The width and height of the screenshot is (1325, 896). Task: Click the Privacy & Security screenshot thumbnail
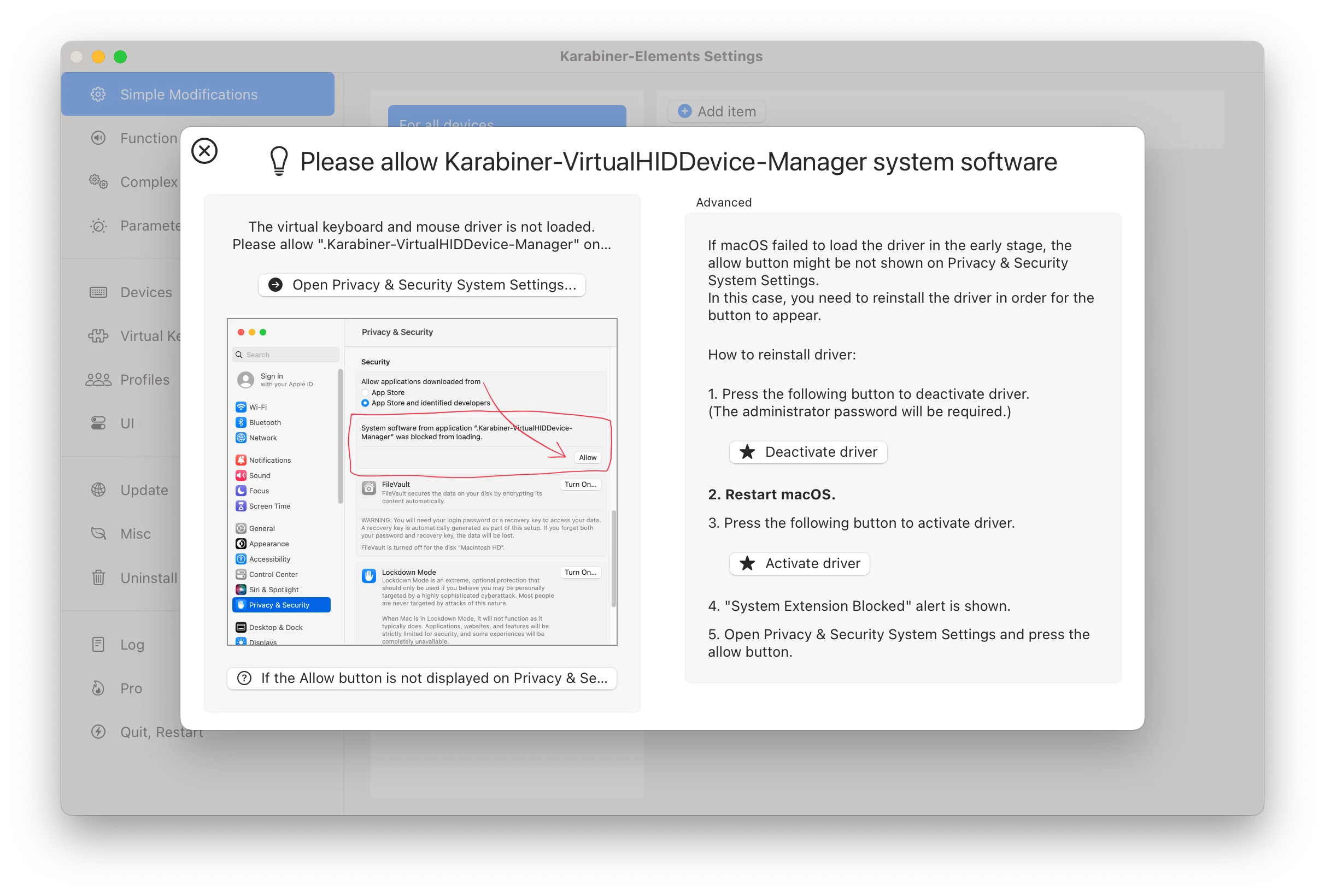(x=422, y=482)
